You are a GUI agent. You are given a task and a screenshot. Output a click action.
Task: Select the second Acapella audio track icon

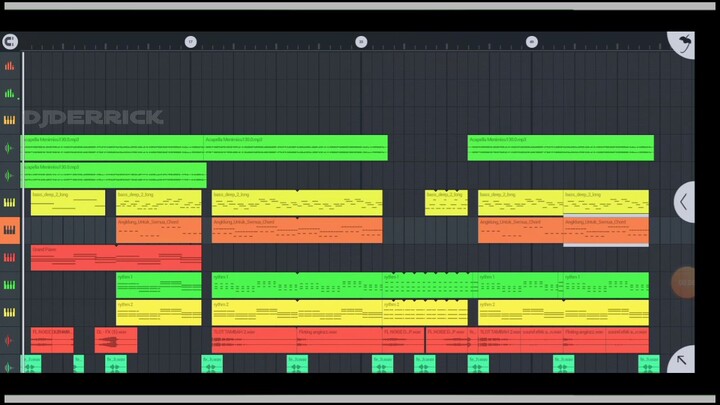coord(9,175)
